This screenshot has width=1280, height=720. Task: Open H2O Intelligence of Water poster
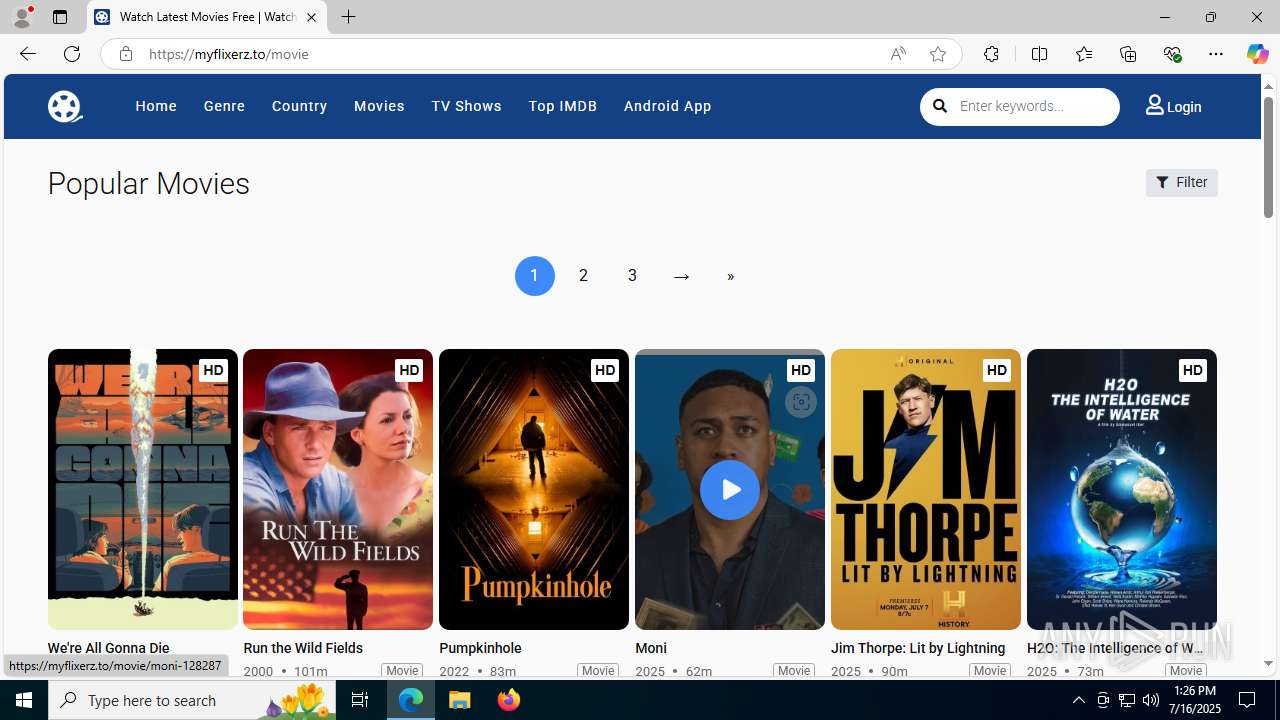[x=1122, y=489]
